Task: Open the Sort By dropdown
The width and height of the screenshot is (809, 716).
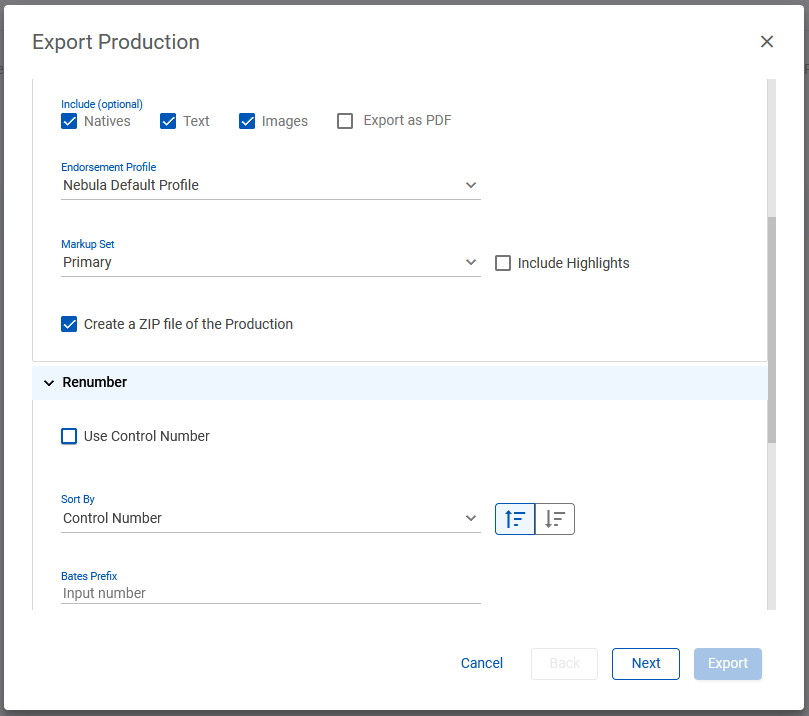Action: coord(270,518)
